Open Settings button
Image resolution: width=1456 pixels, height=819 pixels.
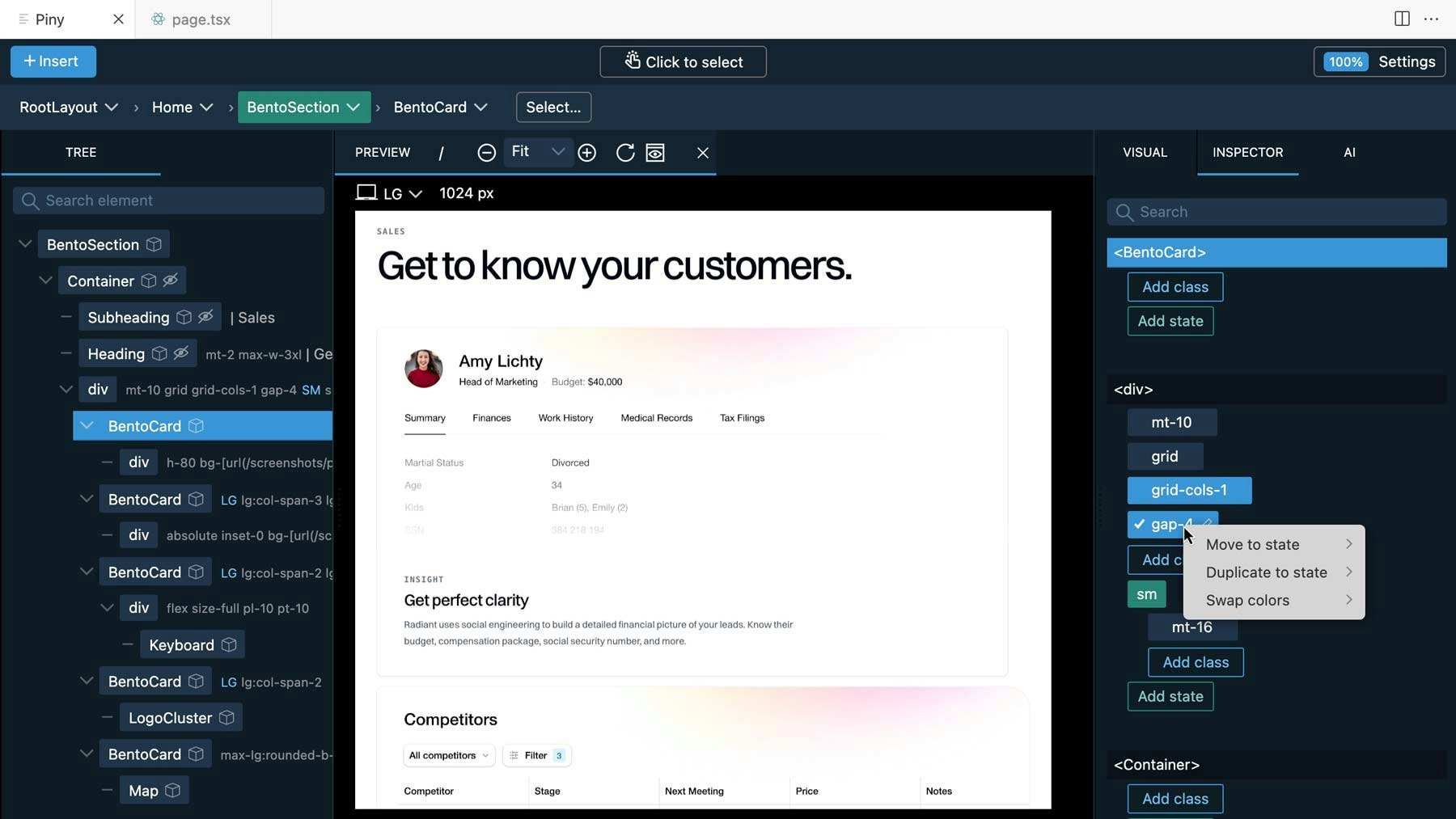pos(1379,61)
